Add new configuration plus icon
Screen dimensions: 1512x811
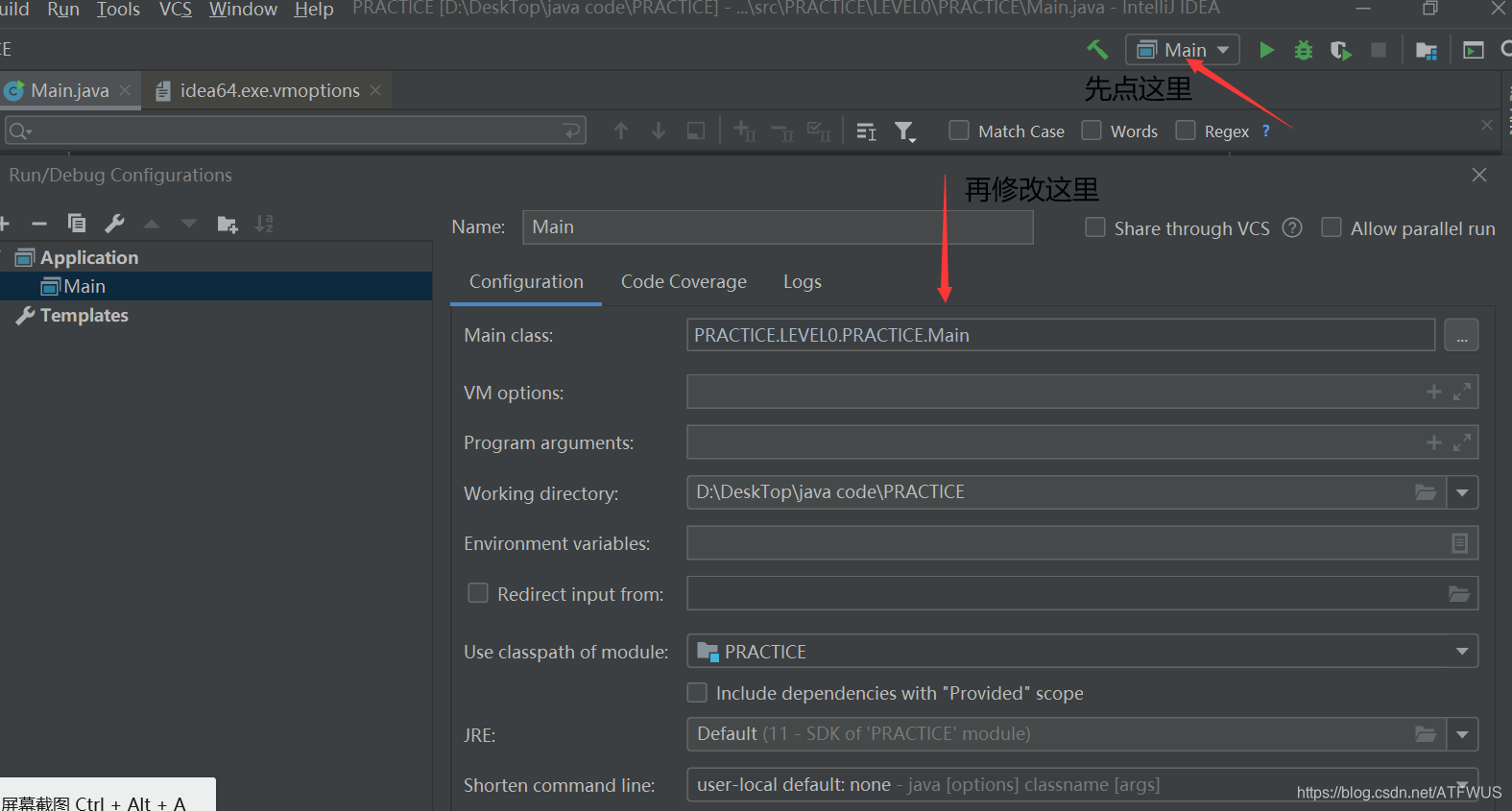pyautogui.click(x=4, y=224)
